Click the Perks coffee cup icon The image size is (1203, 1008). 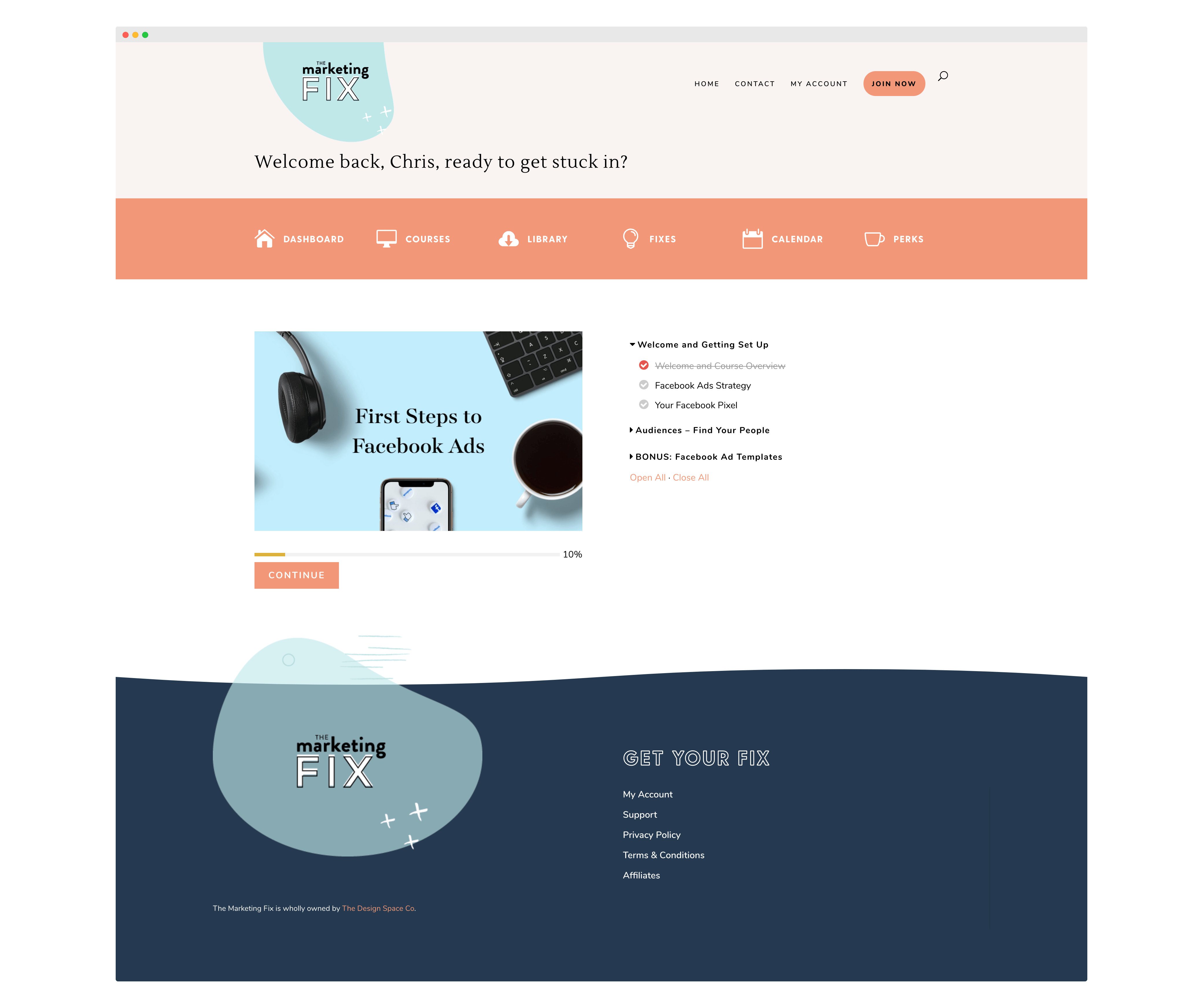[872, 239]
